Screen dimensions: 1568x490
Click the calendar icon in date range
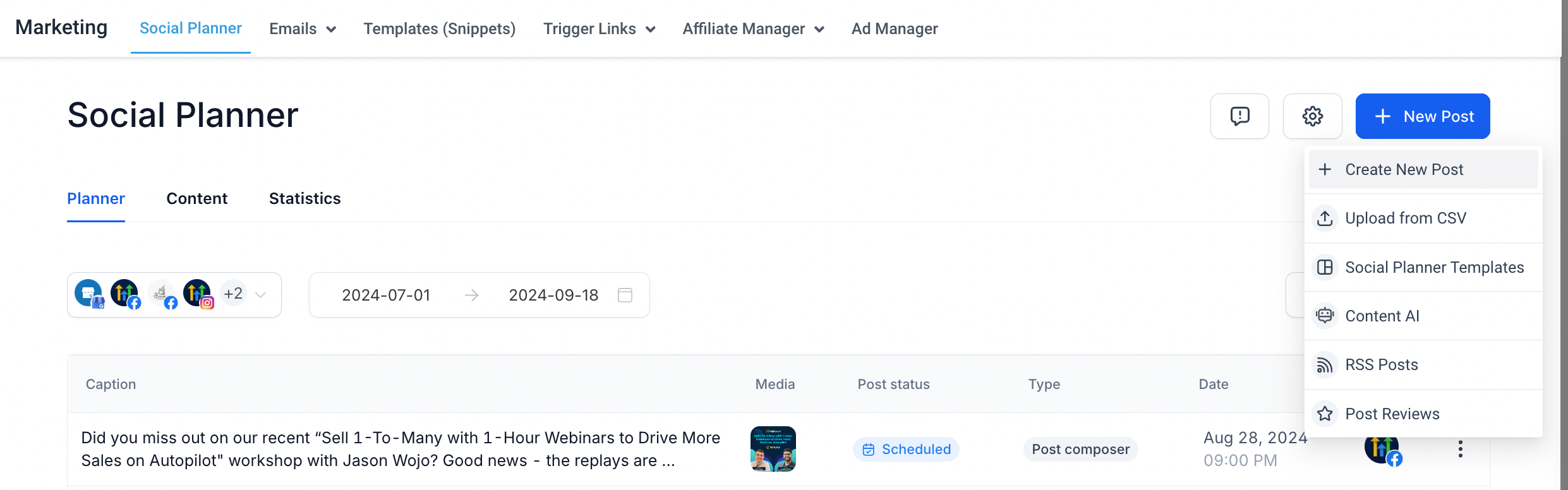tap(625, 295)
